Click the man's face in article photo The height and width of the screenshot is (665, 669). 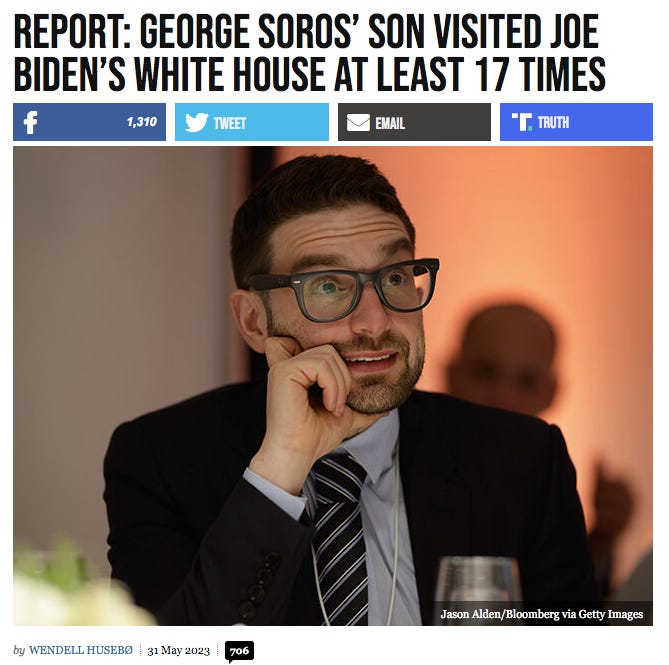pos(348,305)
